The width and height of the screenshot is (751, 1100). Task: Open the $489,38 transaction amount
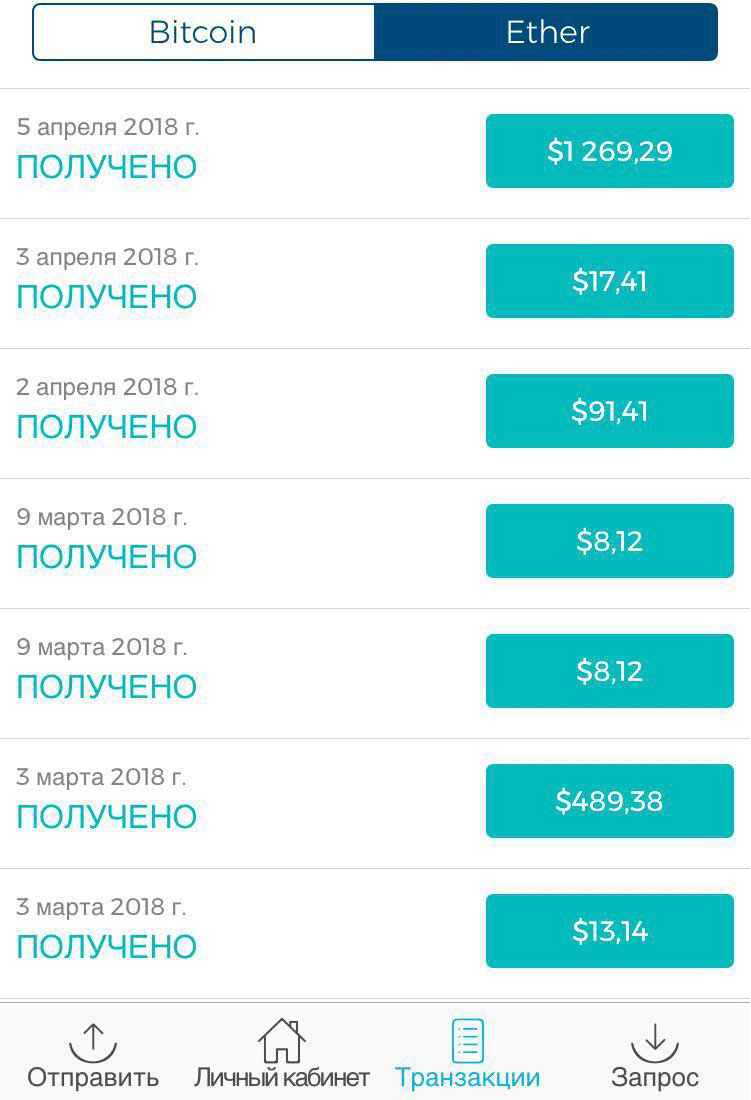(x=609, y=801)
